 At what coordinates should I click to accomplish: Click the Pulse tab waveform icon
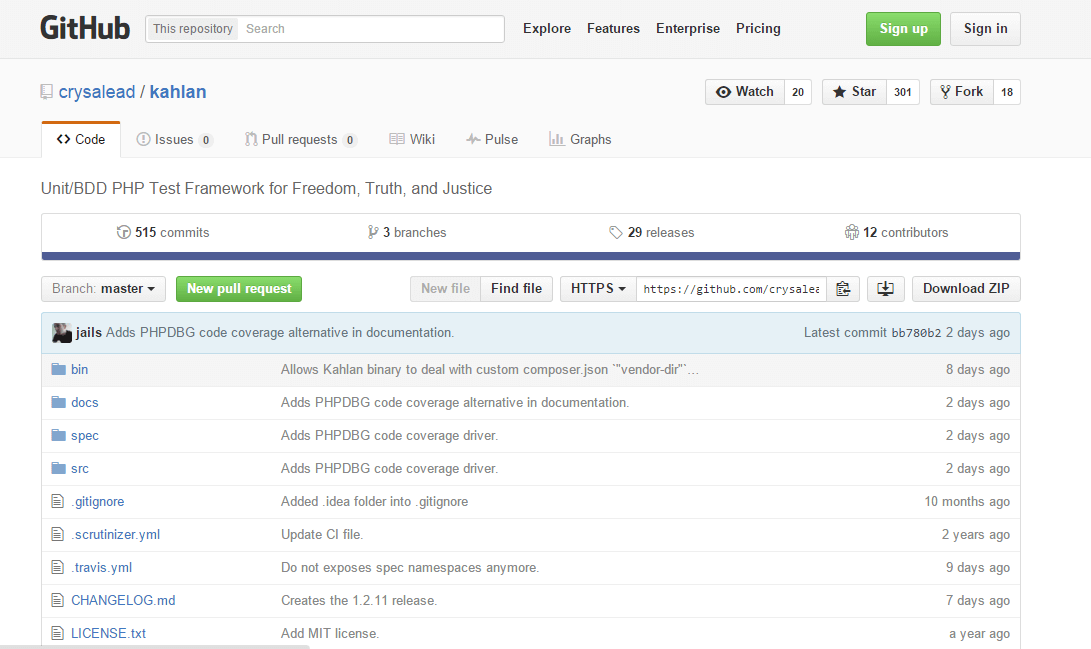tap(473, 139)
